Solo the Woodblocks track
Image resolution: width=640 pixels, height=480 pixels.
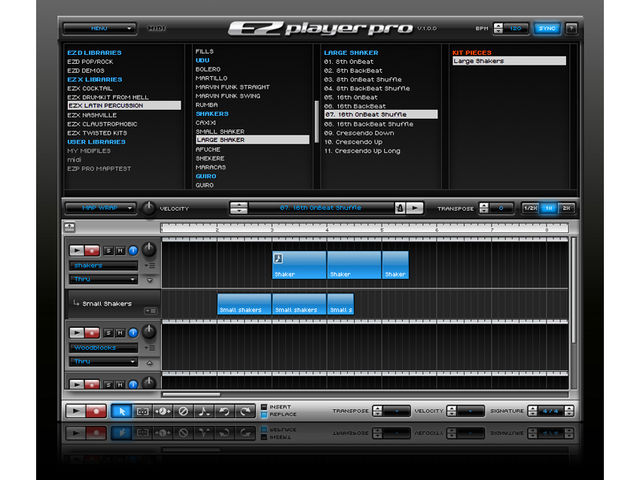click(x=108, y=333)
